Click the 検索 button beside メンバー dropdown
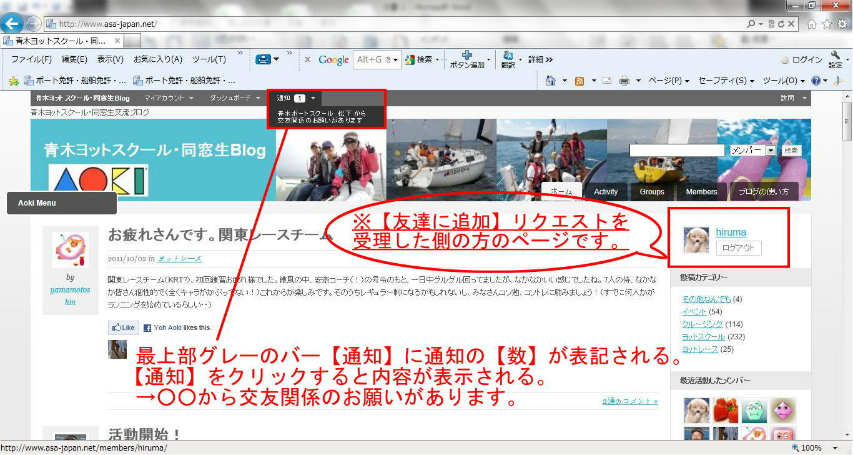Viewport: 853px width, 455px height. coord(791,150)
